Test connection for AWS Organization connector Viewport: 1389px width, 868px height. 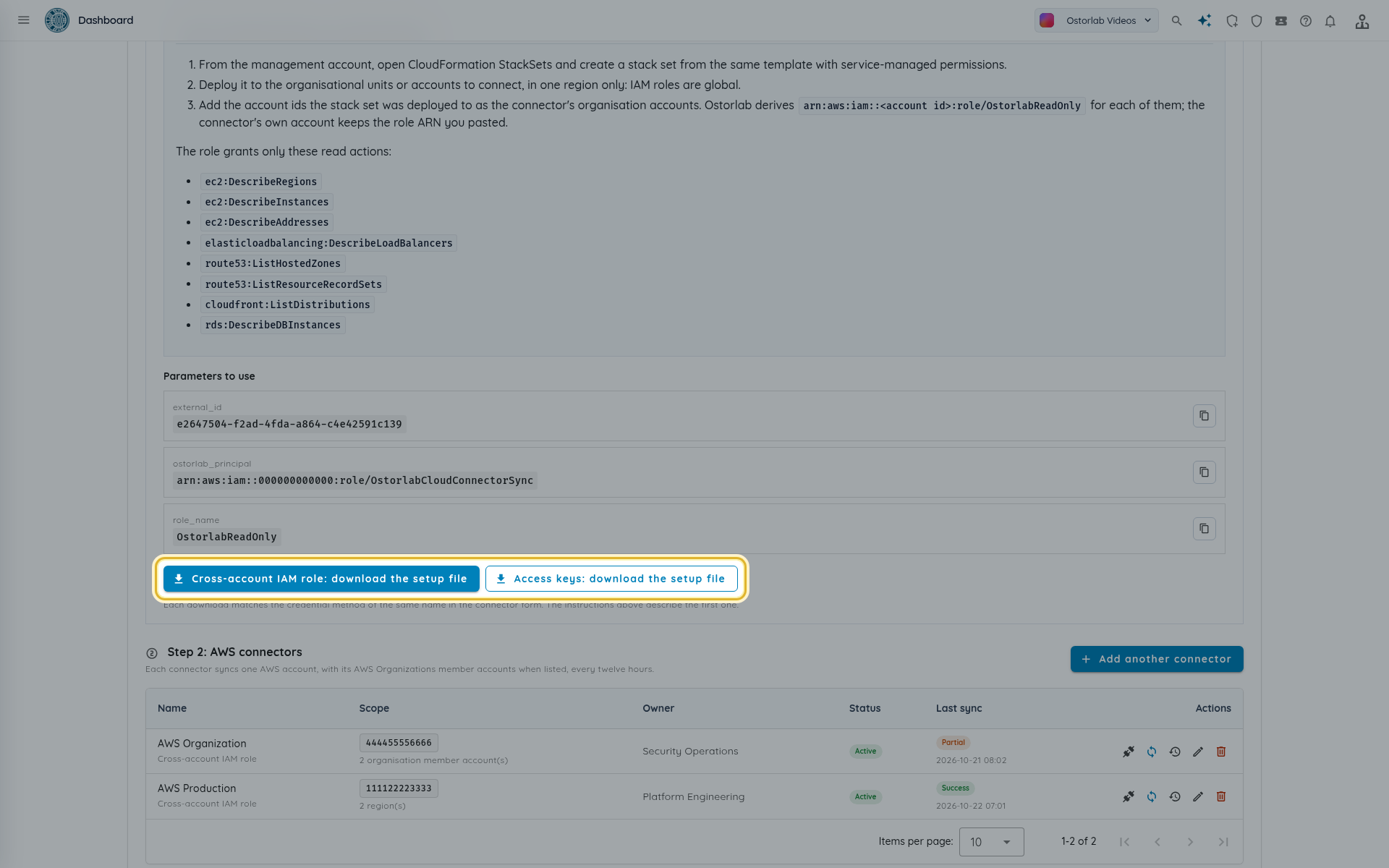[1129, 752]
